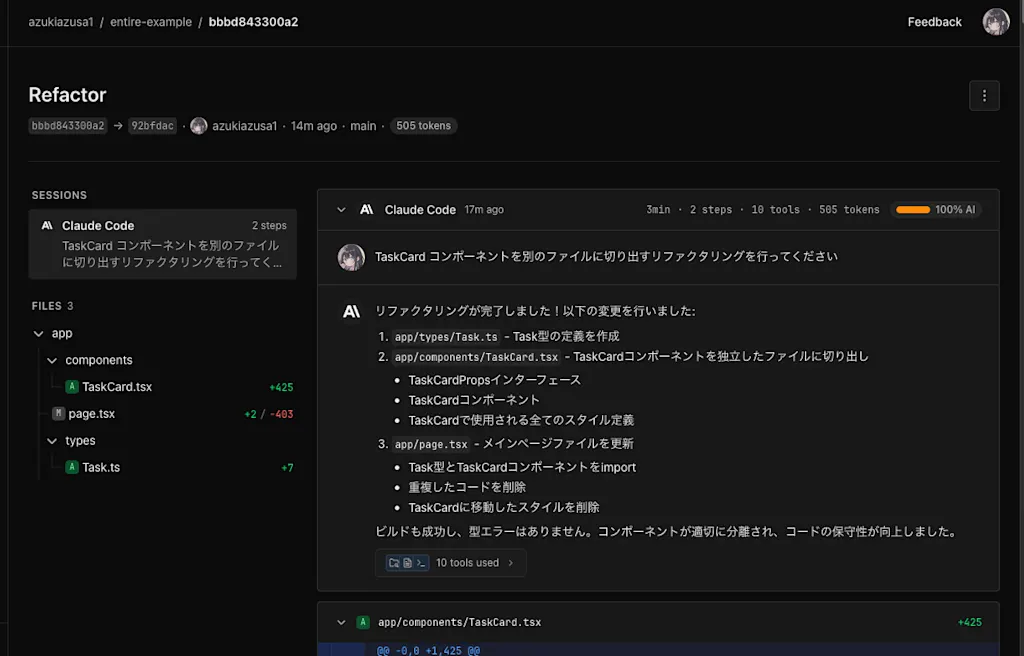Screen dimensions: 1024x656
Task: Click the azukiazusa1 author name under the title
Action: pos(244,126)
